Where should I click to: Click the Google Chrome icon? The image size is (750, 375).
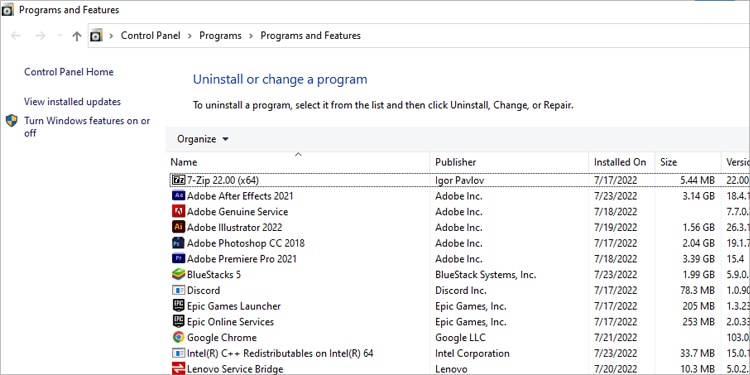pyautogui.click(x=178, y=337)
